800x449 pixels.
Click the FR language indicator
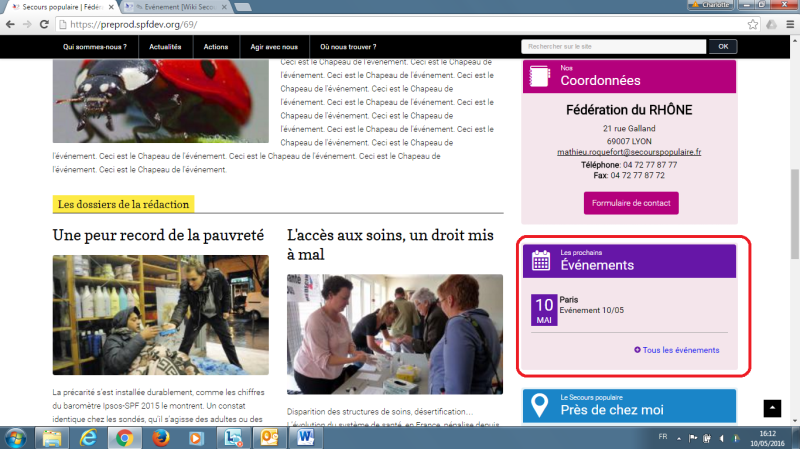[663, 437]
